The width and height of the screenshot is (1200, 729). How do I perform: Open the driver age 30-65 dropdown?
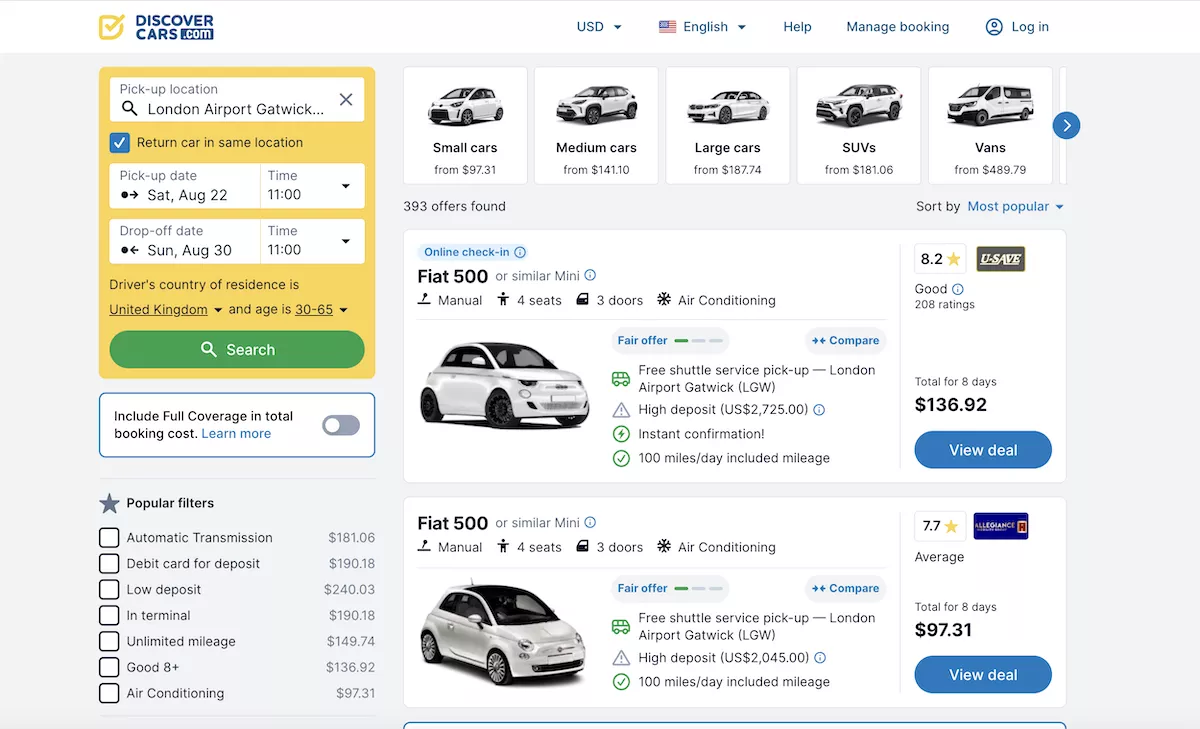point(321,310)
